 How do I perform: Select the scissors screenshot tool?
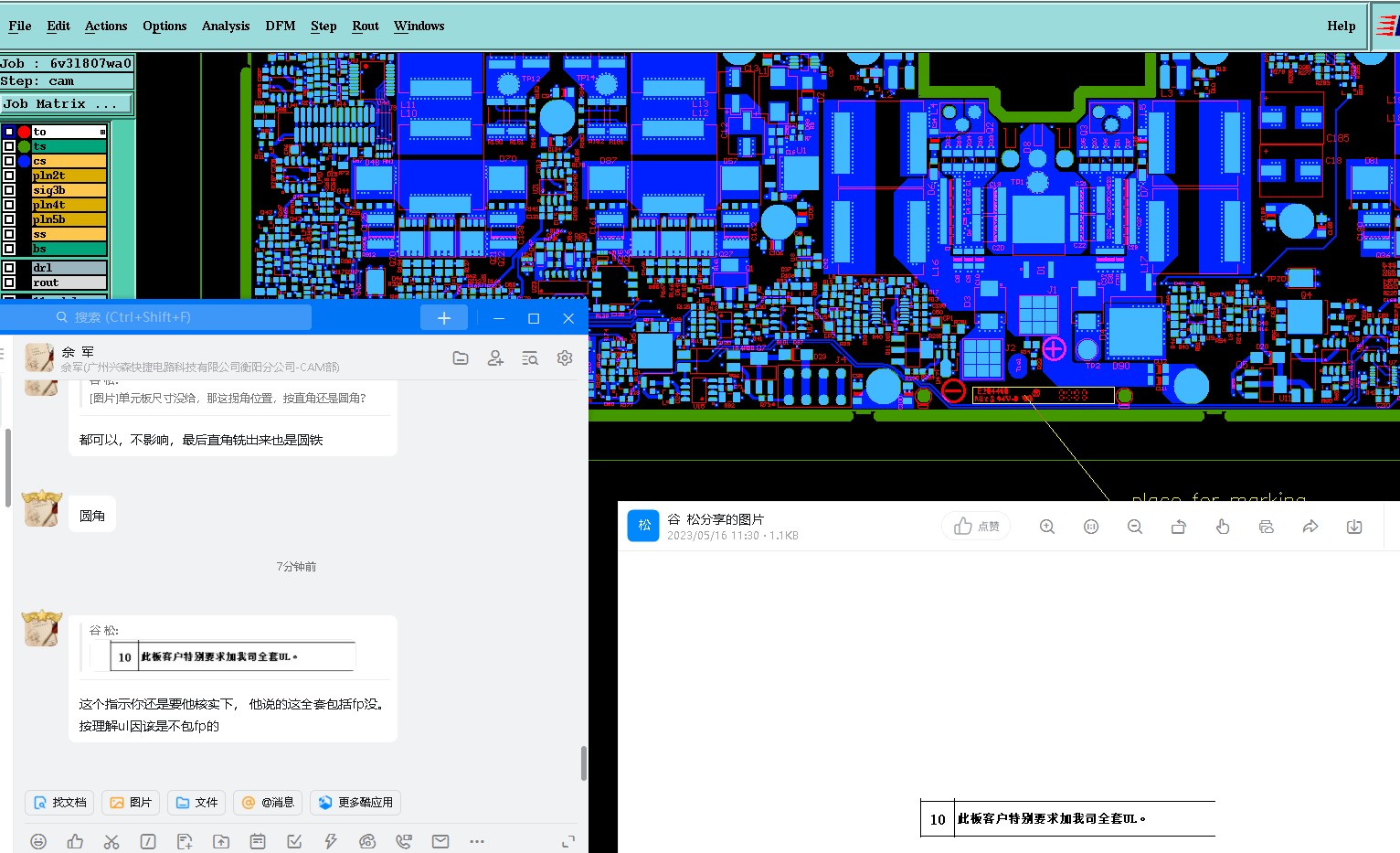pyautogui.click(x=111, y=841)
